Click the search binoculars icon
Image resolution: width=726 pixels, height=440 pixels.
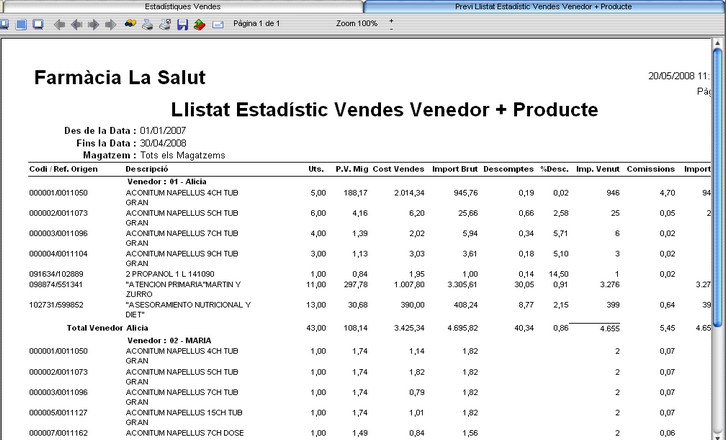tap(130, 24)
